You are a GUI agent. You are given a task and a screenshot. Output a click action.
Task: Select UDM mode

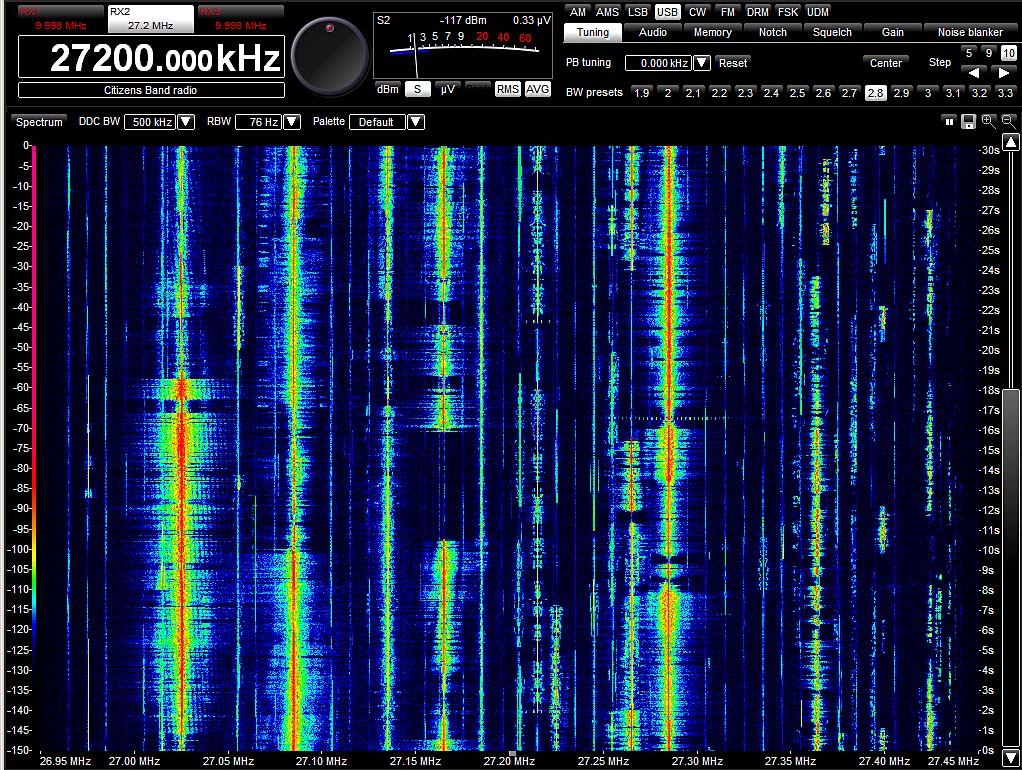point(817,12)
